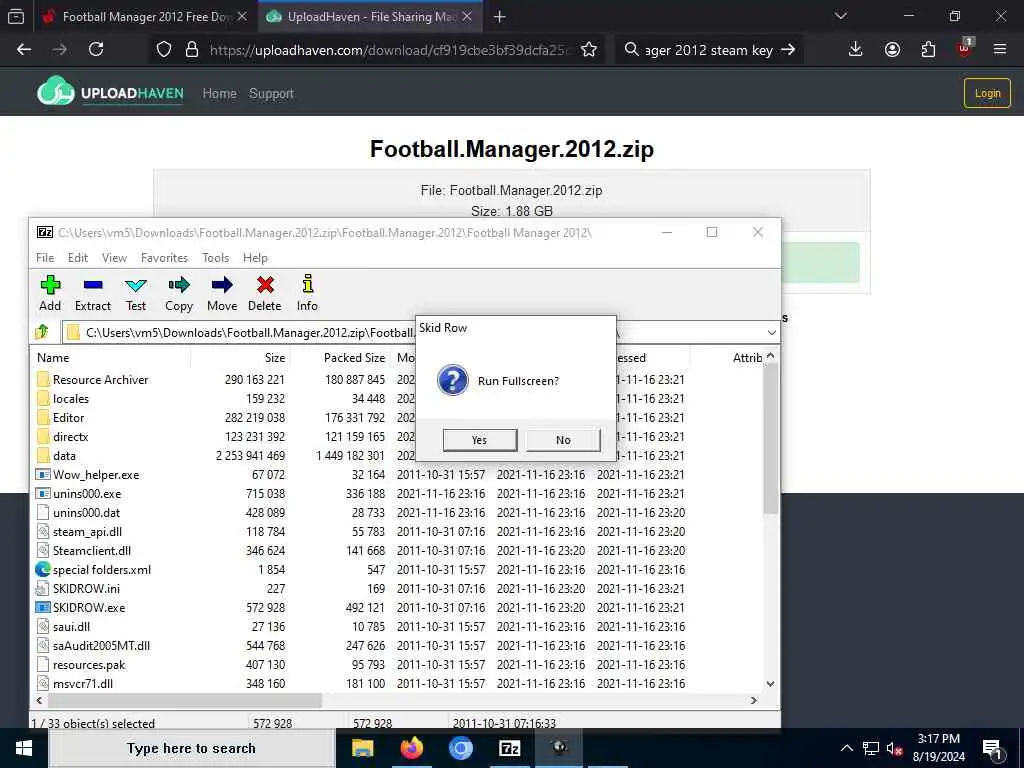Image resolution: width=1024 pixels, height=768 pixels.
Task: Open the Firefox hamburger application menu
Action: tap(1000, 49)
